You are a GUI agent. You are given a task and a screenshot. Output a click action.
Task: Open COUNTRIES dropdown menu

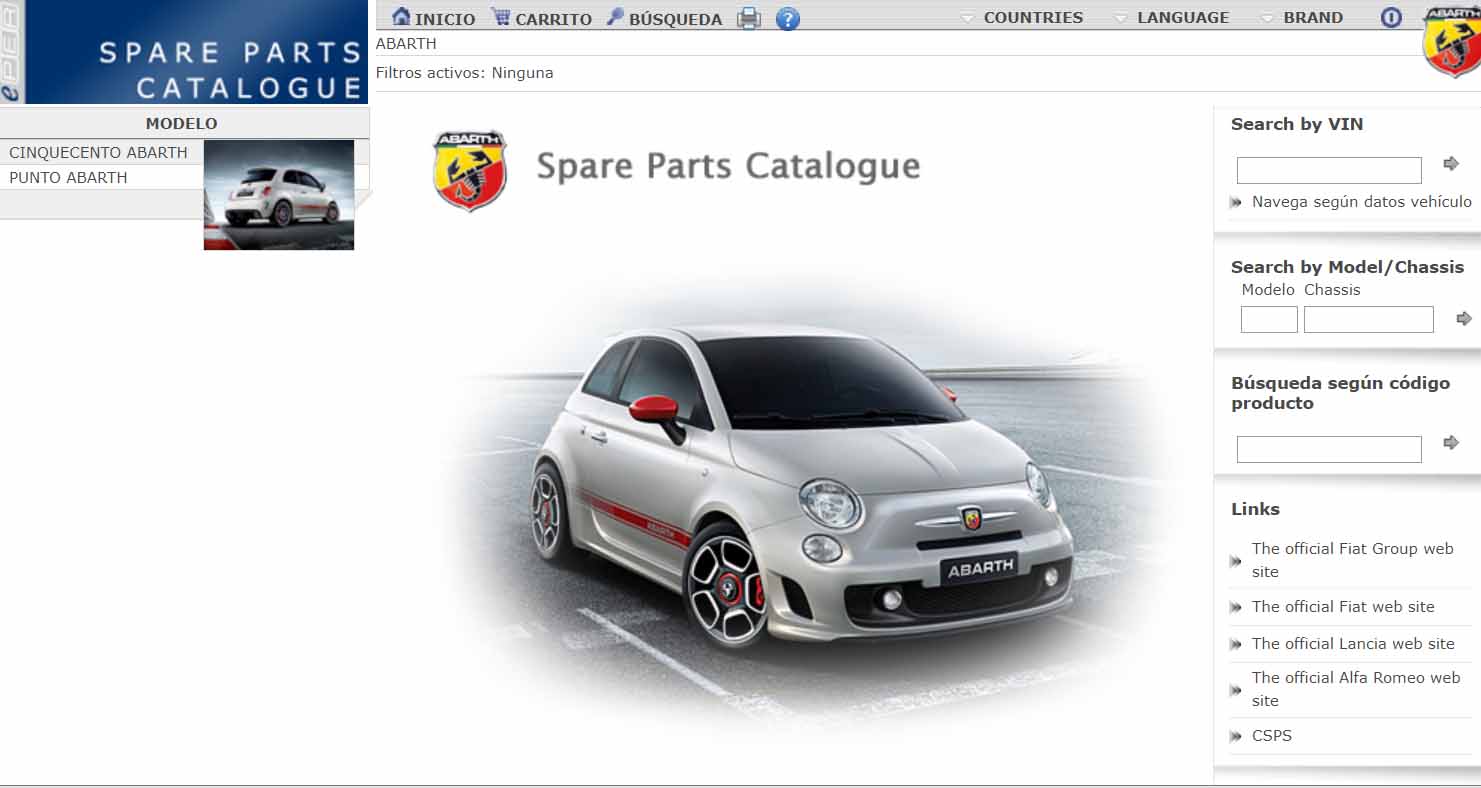click(x=1021, y=17)
